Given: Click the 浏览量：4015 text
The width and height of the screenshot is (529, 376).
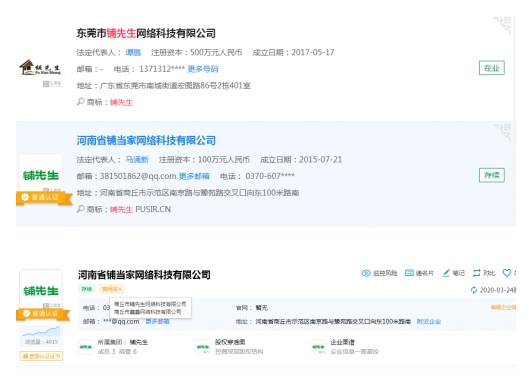Looking at the screenshot, I should coord(41,342).
